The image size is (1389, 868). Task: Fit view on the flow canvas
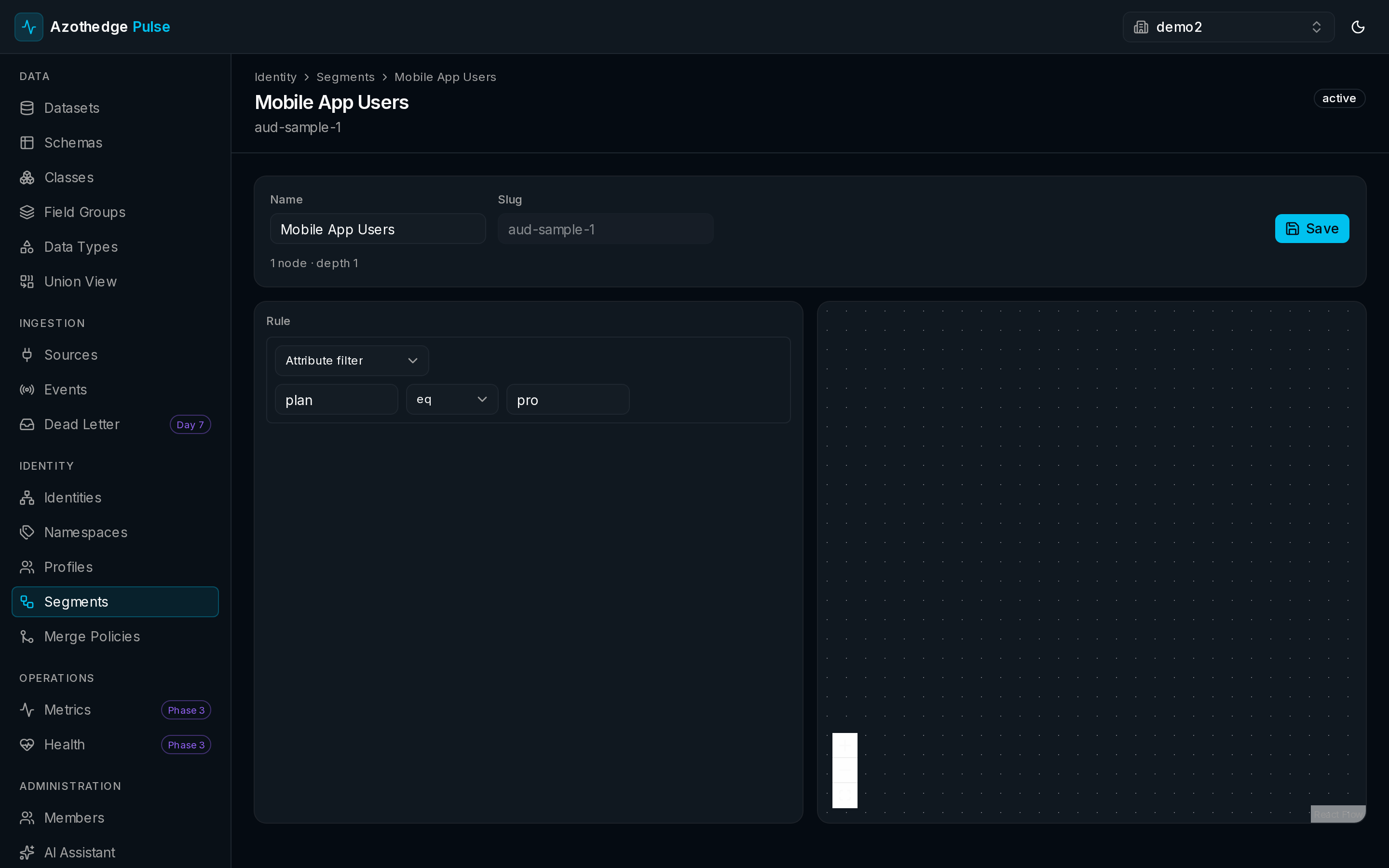pos(845,795)
